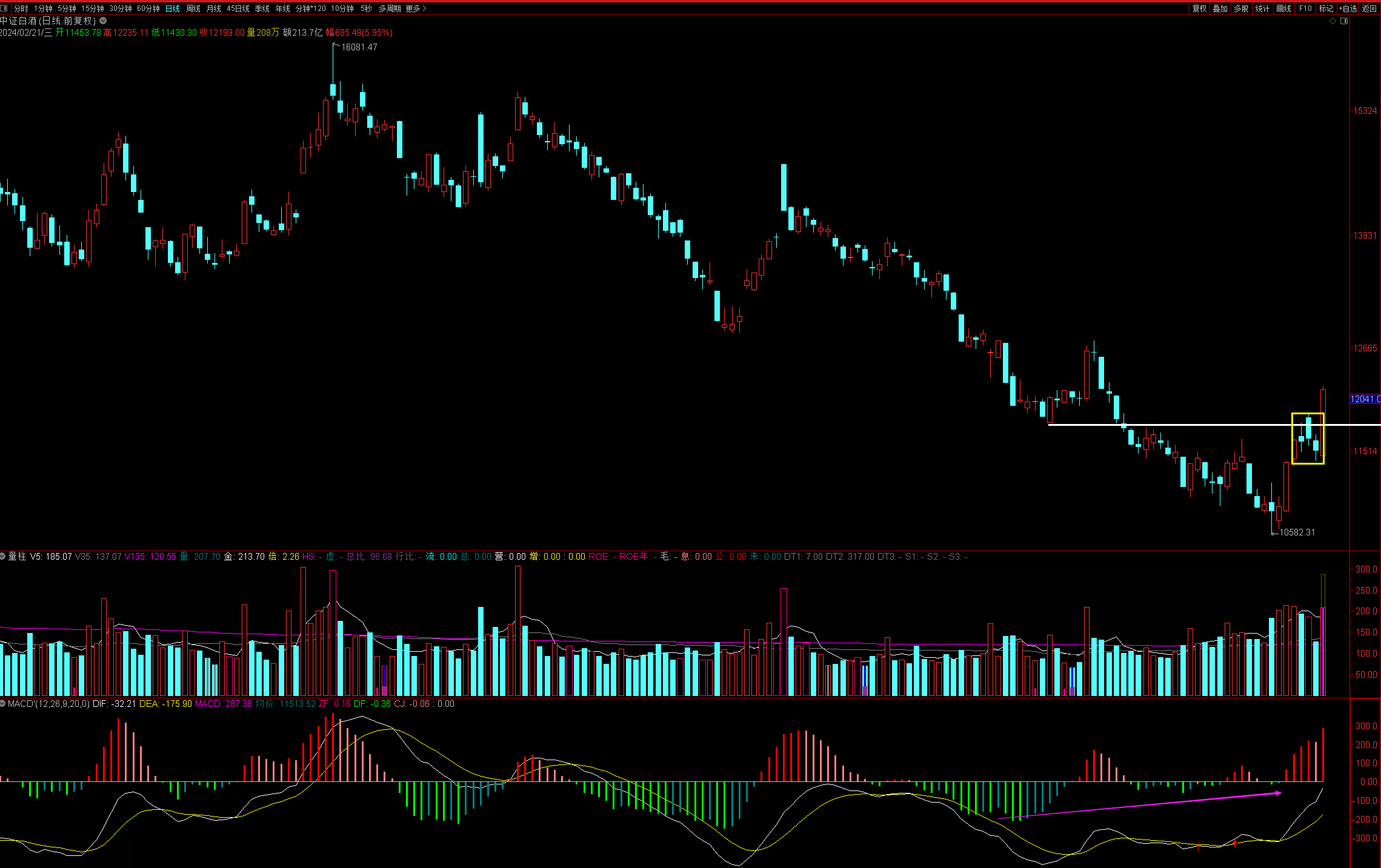Switch to 60分钟 period tab

[x=148, y=8]
